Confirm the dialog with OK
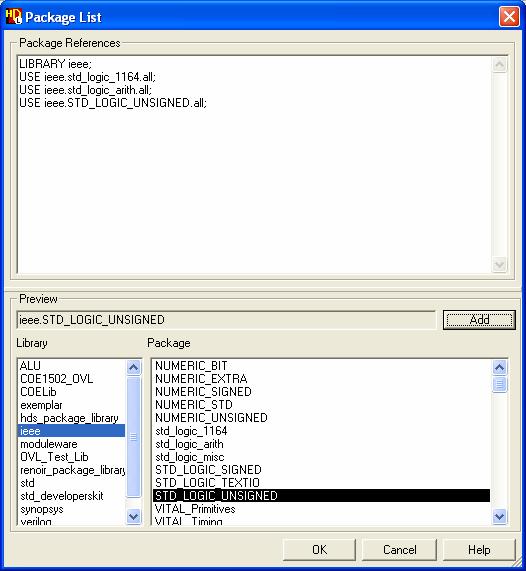The image size is (526, 571). click(319, 550)
